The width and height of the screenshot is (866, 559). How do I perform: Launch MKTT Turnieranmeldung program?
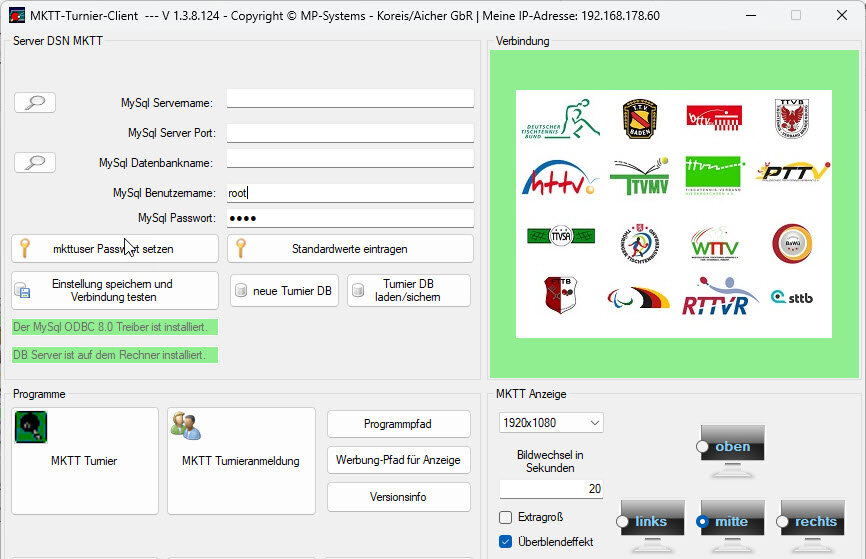point(240,460)
